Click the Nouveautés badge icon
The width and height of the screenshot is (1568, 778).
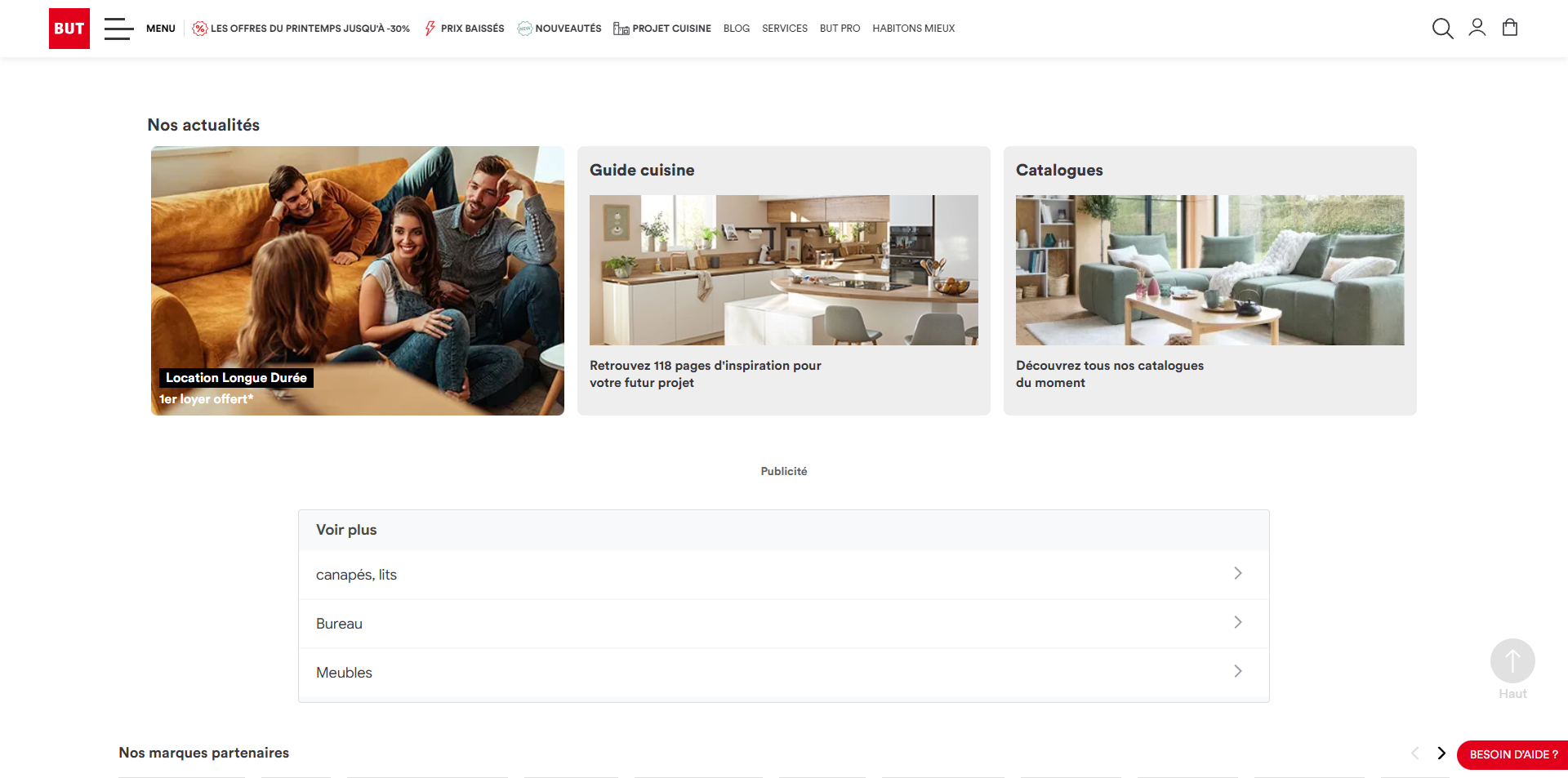(x=525, y=29)
